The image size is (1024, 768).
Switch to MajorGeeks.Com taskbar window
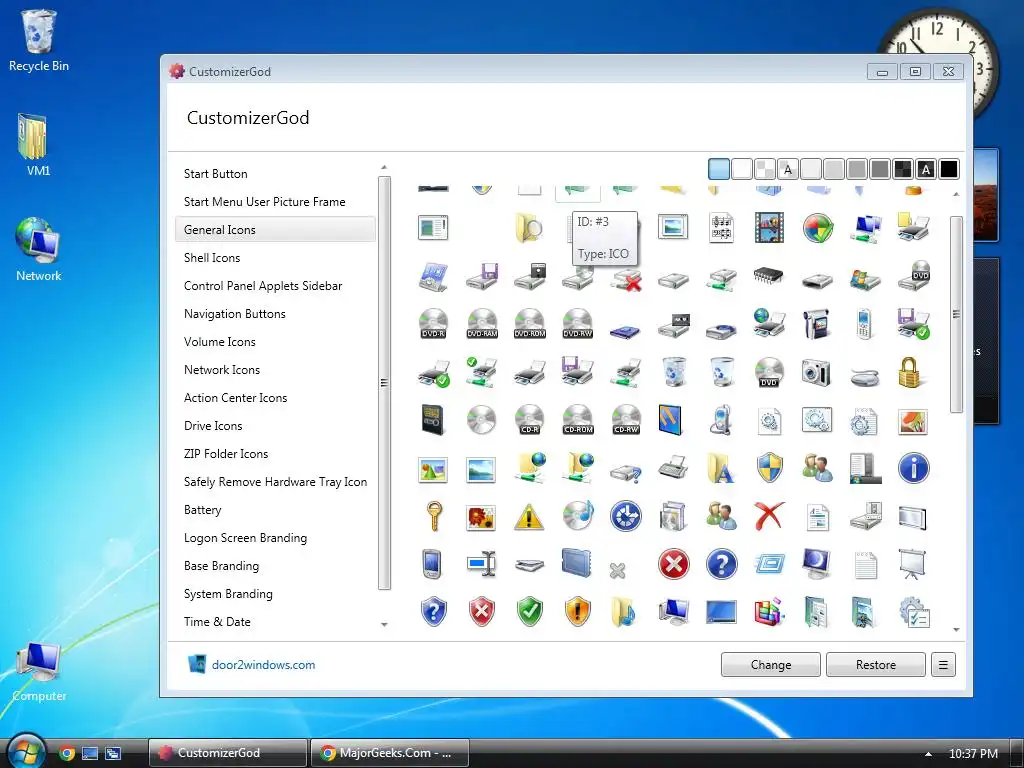(389, 753)
